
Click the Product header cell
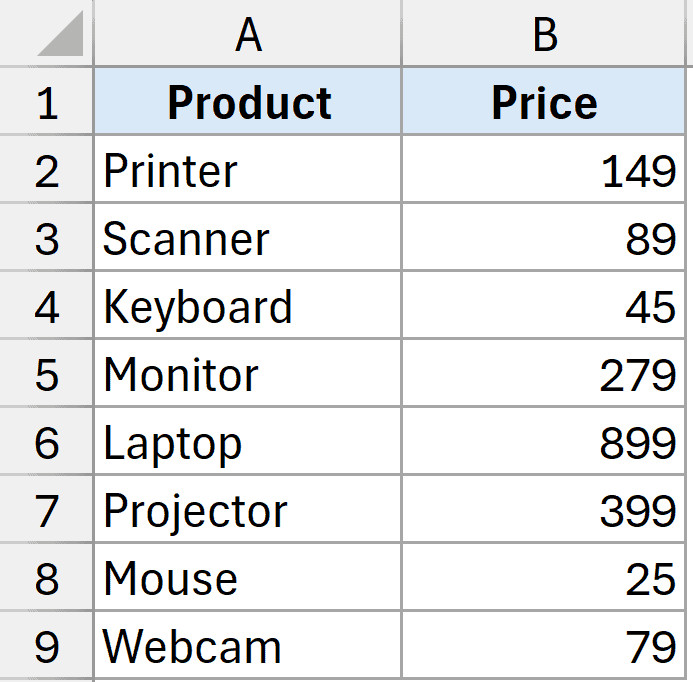click(x=248, y=102)
